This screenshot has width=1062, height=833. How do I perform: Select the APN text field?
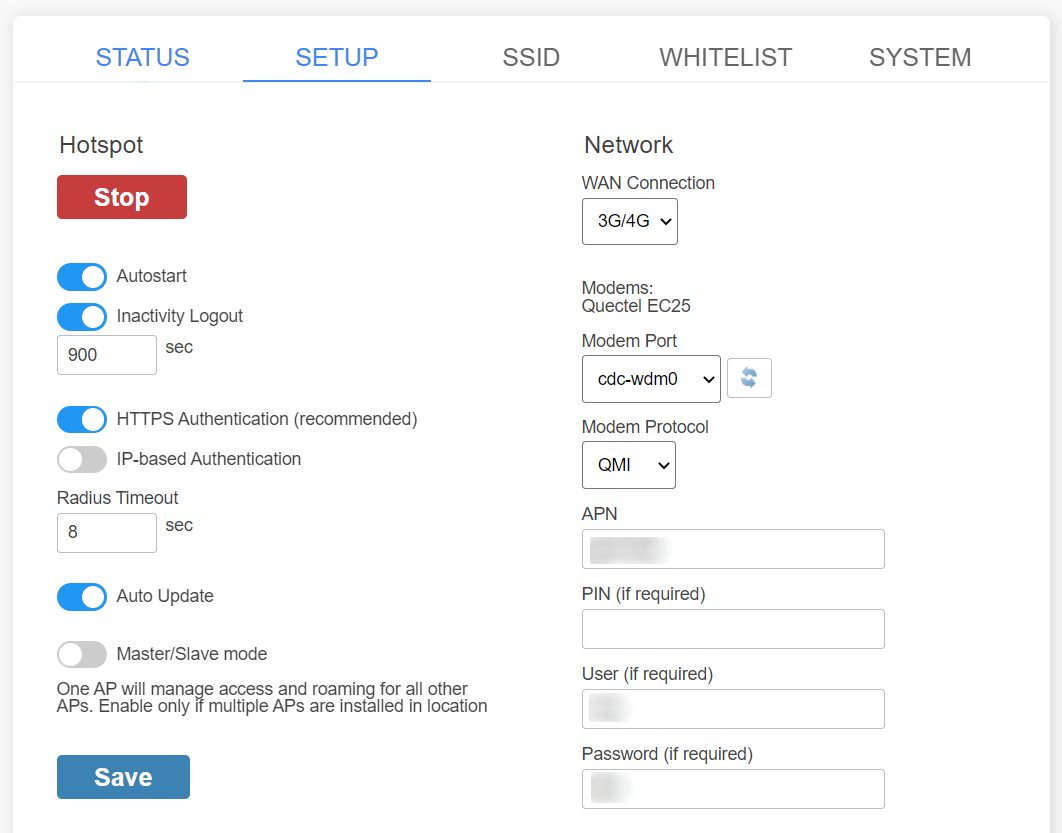pos(733,549)
